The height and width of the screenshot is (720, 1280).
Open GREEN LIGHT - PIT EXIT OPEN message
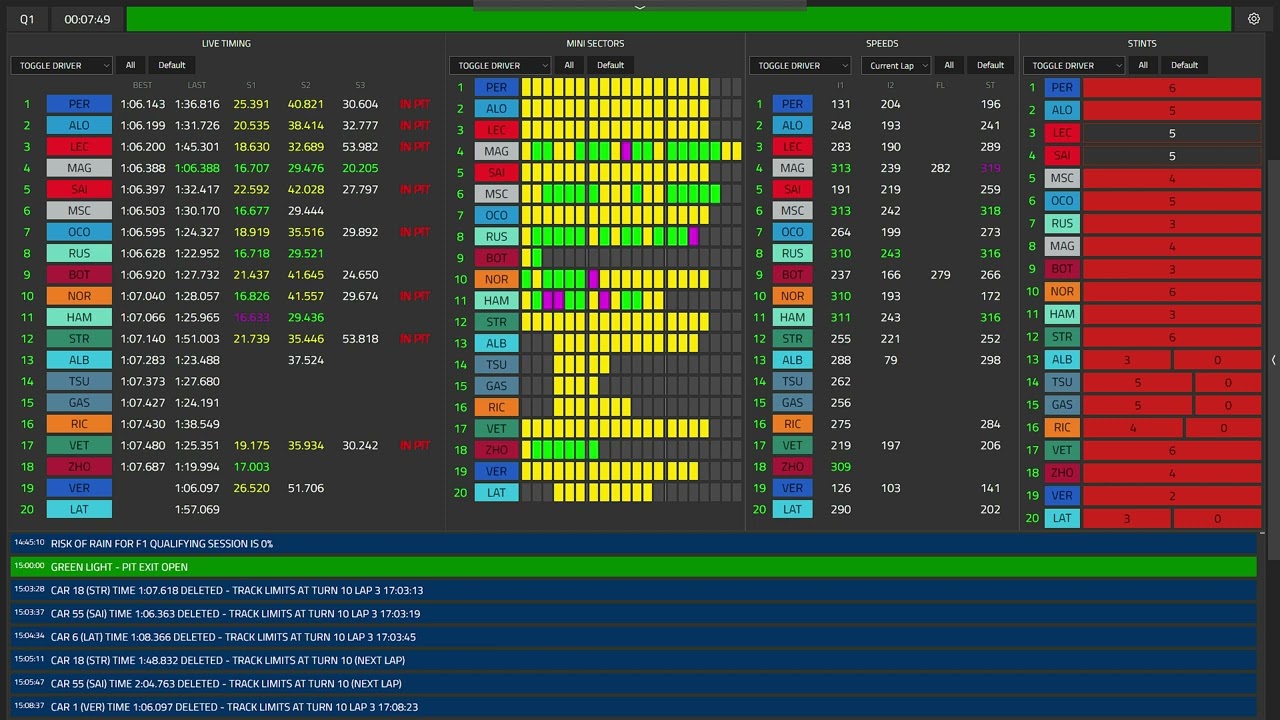[x=633, y=567]
